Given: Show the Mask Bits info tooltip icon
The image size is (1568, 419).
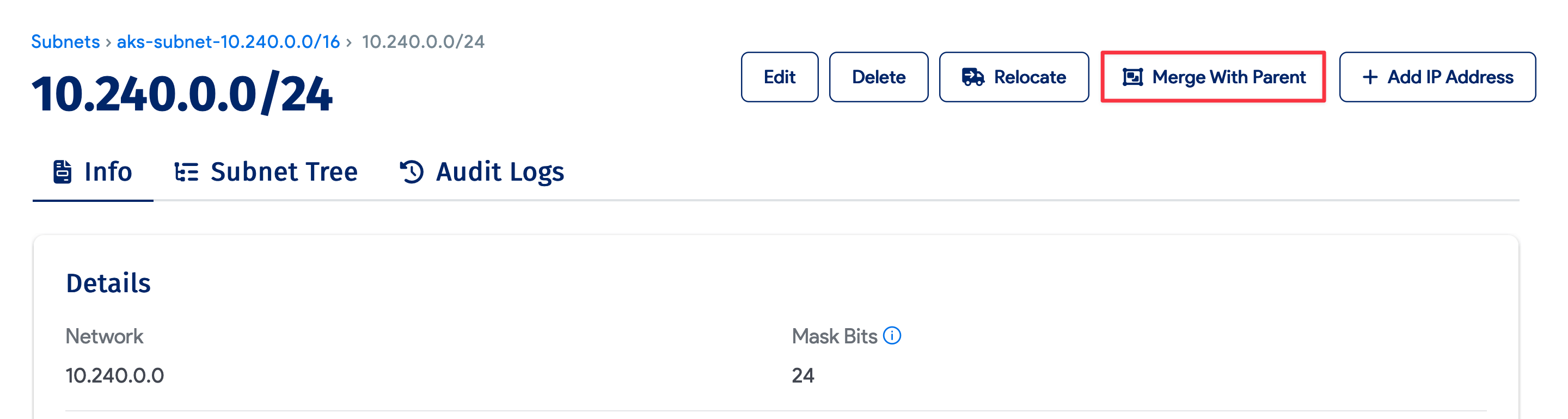Looking at the screenshot, I should (x=892, y=336).
